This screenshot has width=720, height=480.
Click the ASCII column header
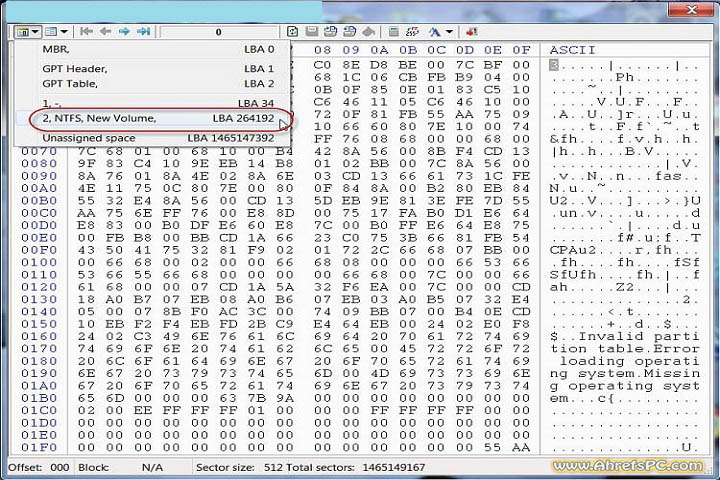572,50
